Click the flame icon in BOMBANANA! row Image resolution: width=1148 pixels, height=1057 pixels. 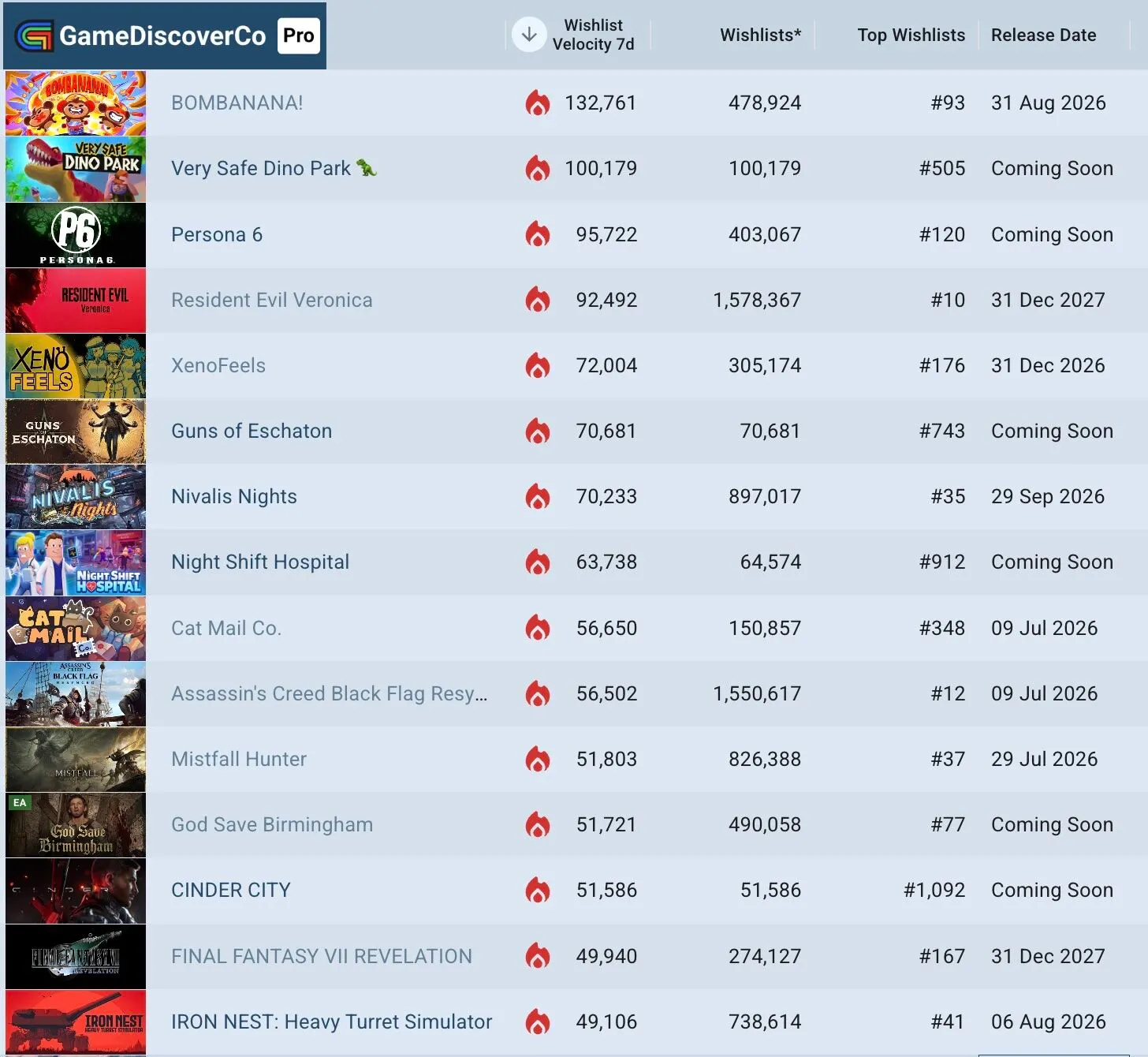(x=538, y=103)
